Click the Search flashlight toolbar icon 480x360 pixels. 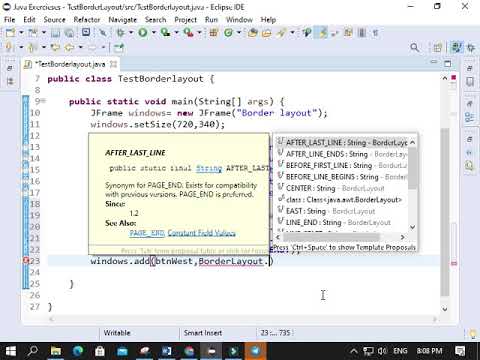click(281, 33)
